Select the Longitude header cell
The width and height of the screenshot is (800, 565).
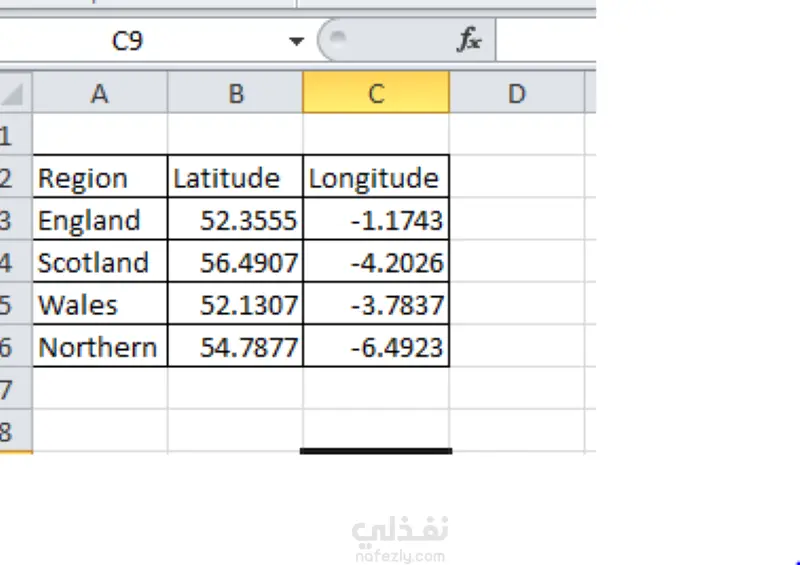tap(376, 178)
